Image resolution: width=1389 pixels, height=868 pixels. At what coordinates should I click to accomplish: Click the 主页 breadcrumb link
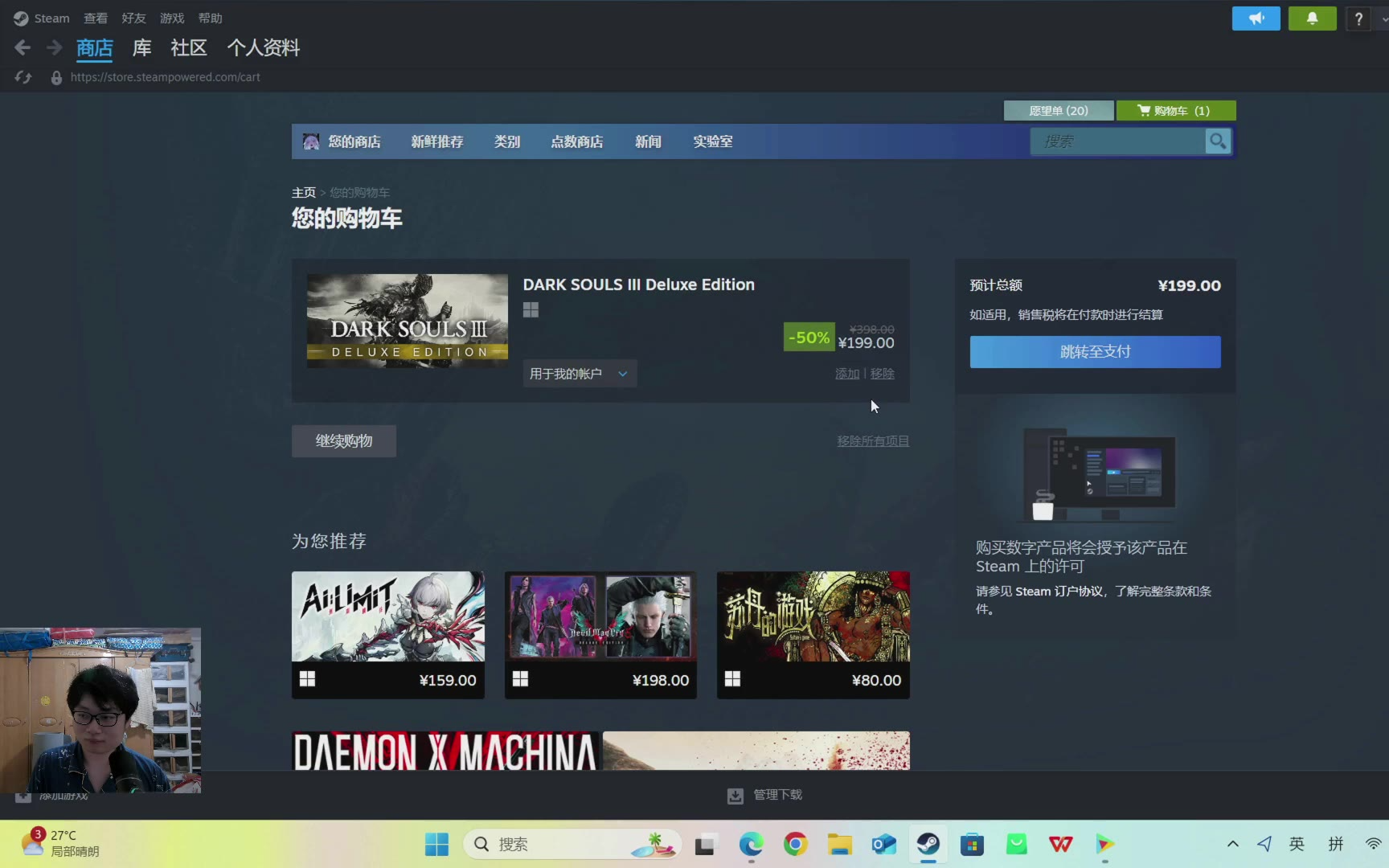(x=304, y=193)
